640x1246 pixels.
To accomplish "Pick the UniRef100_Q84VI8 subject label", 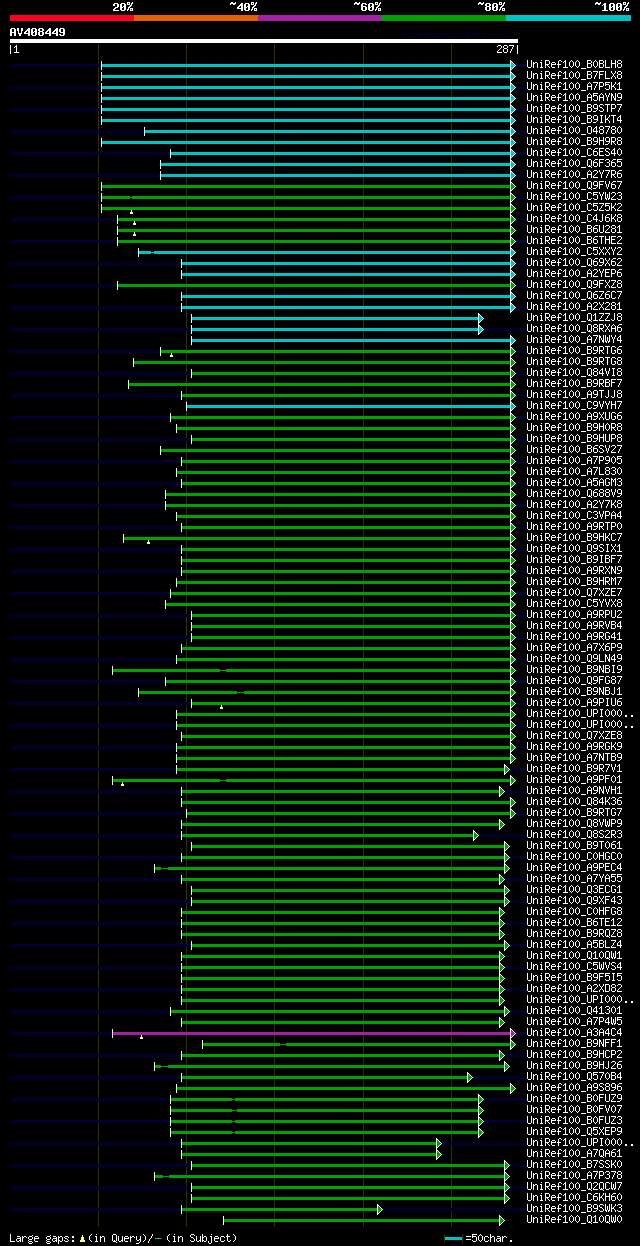I will (x=574, y=372).
